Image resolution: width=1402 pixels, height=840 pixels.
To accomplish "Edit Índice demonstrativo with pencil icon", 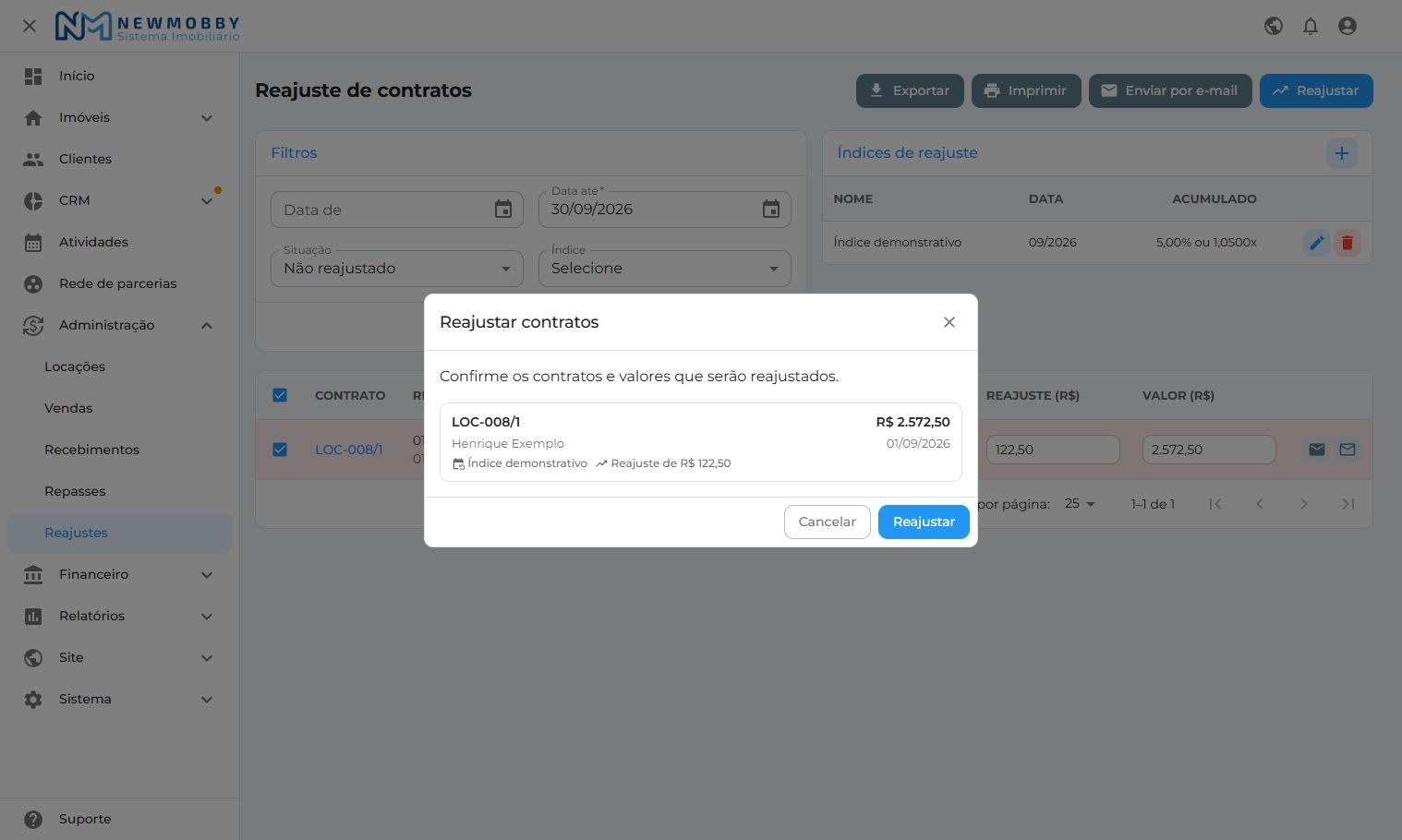I will tap(1317, 243).
